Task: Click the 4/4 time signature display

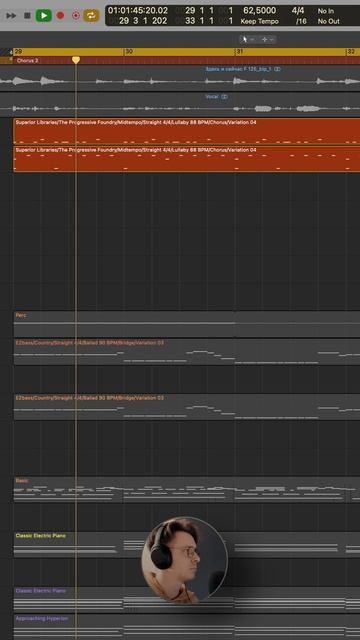Action: 298,11
